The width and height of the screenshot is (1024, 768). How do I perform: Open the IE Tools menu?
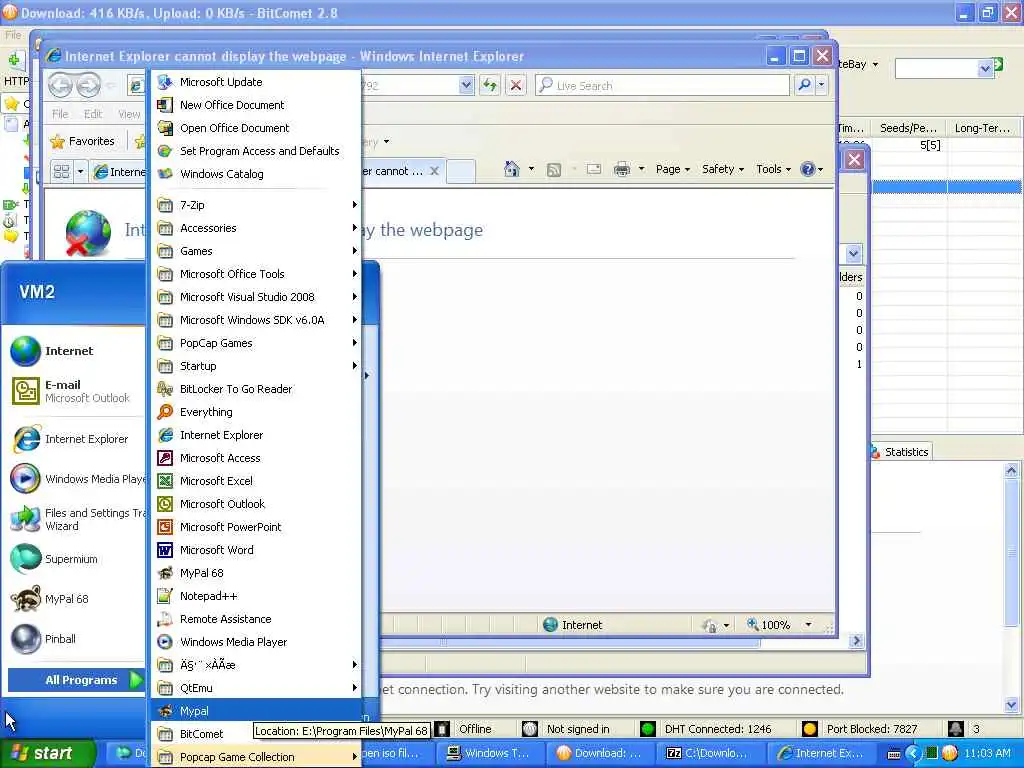[773, 169]
